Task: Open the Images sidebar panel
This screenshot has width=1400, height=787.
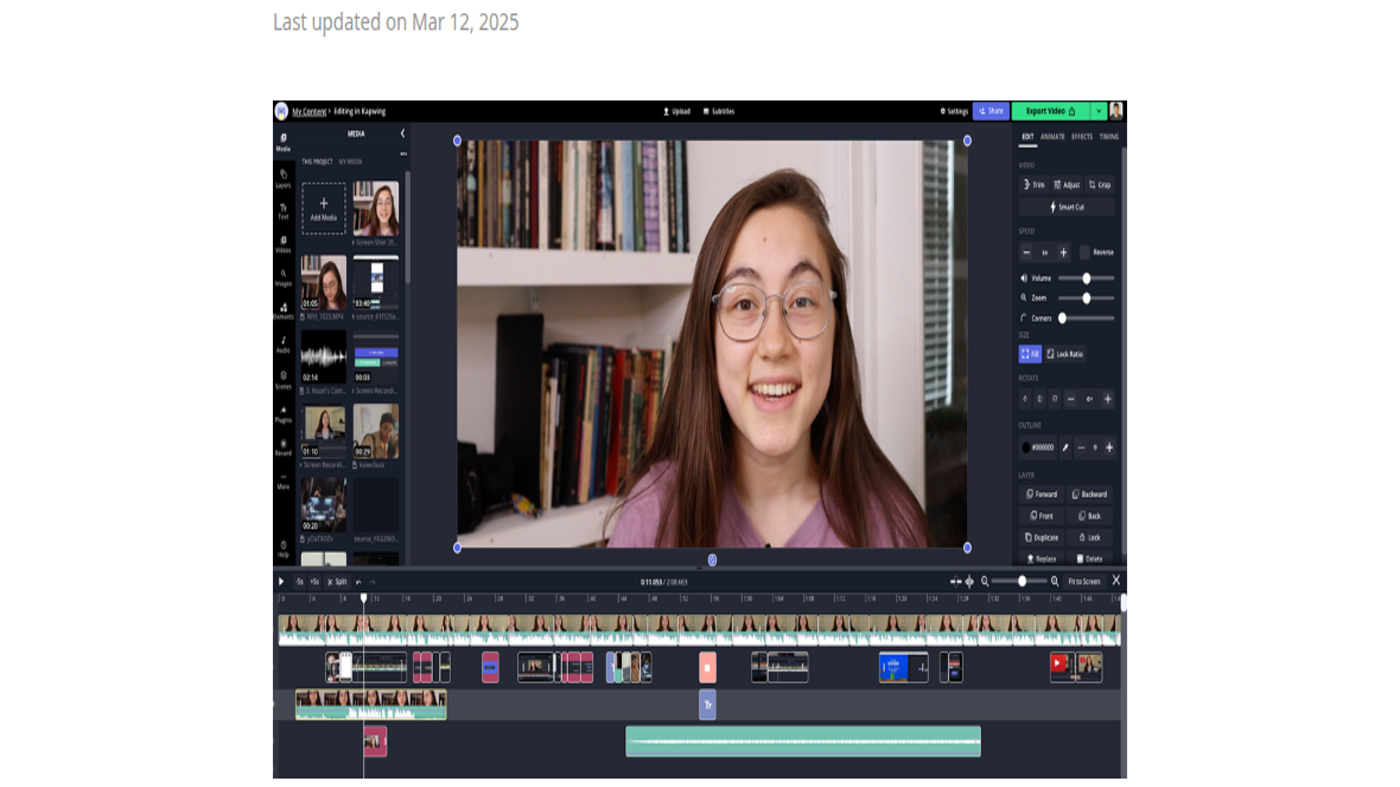Action: pyautogui.click(x=283, y=278)
